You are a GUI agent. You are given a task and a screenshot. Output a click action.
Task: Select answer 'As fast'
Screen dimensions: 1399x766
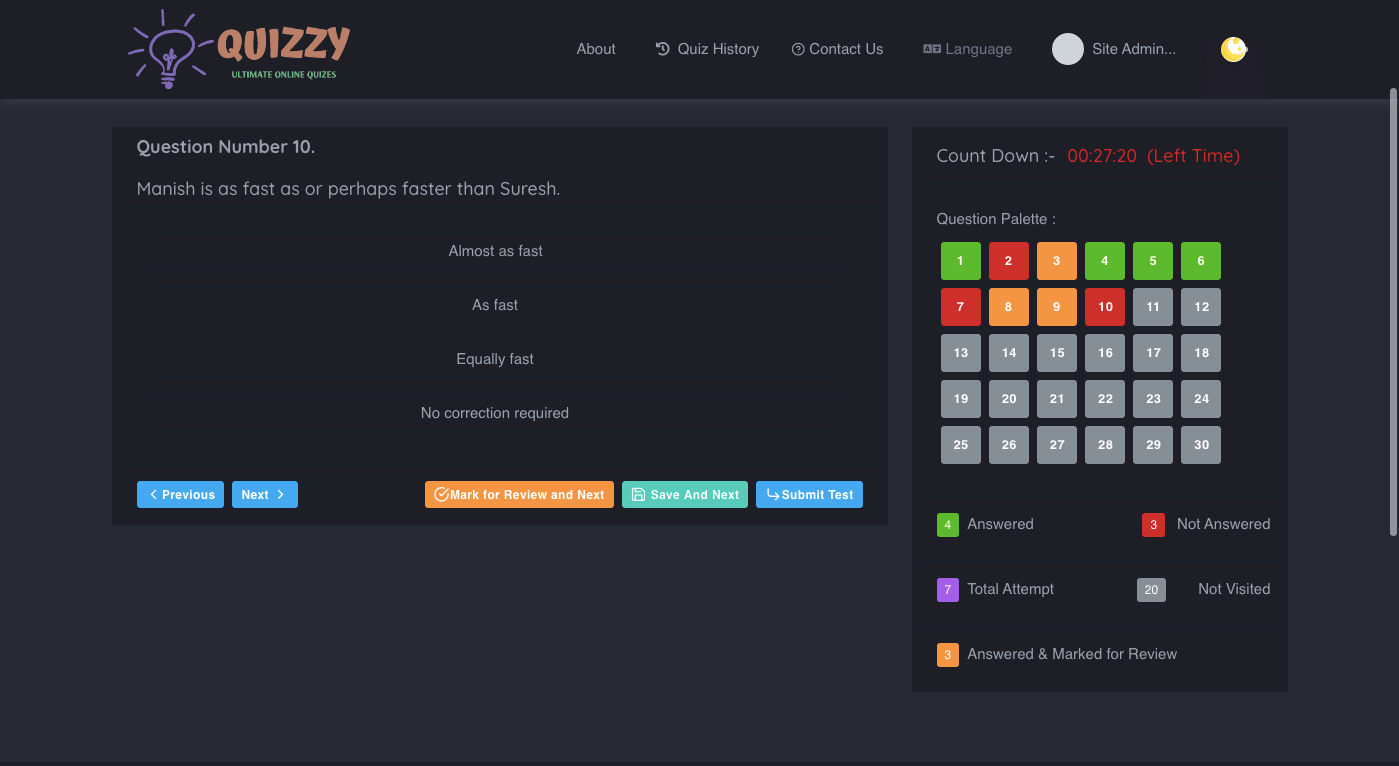coord(495,305)
